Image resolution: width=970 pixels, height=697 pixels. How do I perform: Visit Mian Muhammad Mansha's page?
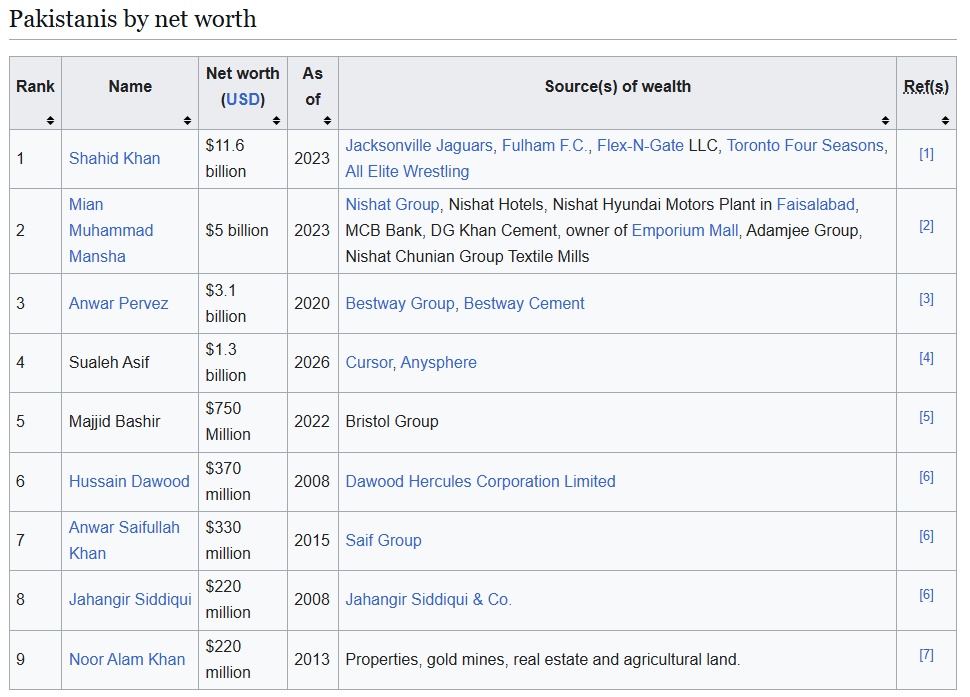(x=110, y=230)
